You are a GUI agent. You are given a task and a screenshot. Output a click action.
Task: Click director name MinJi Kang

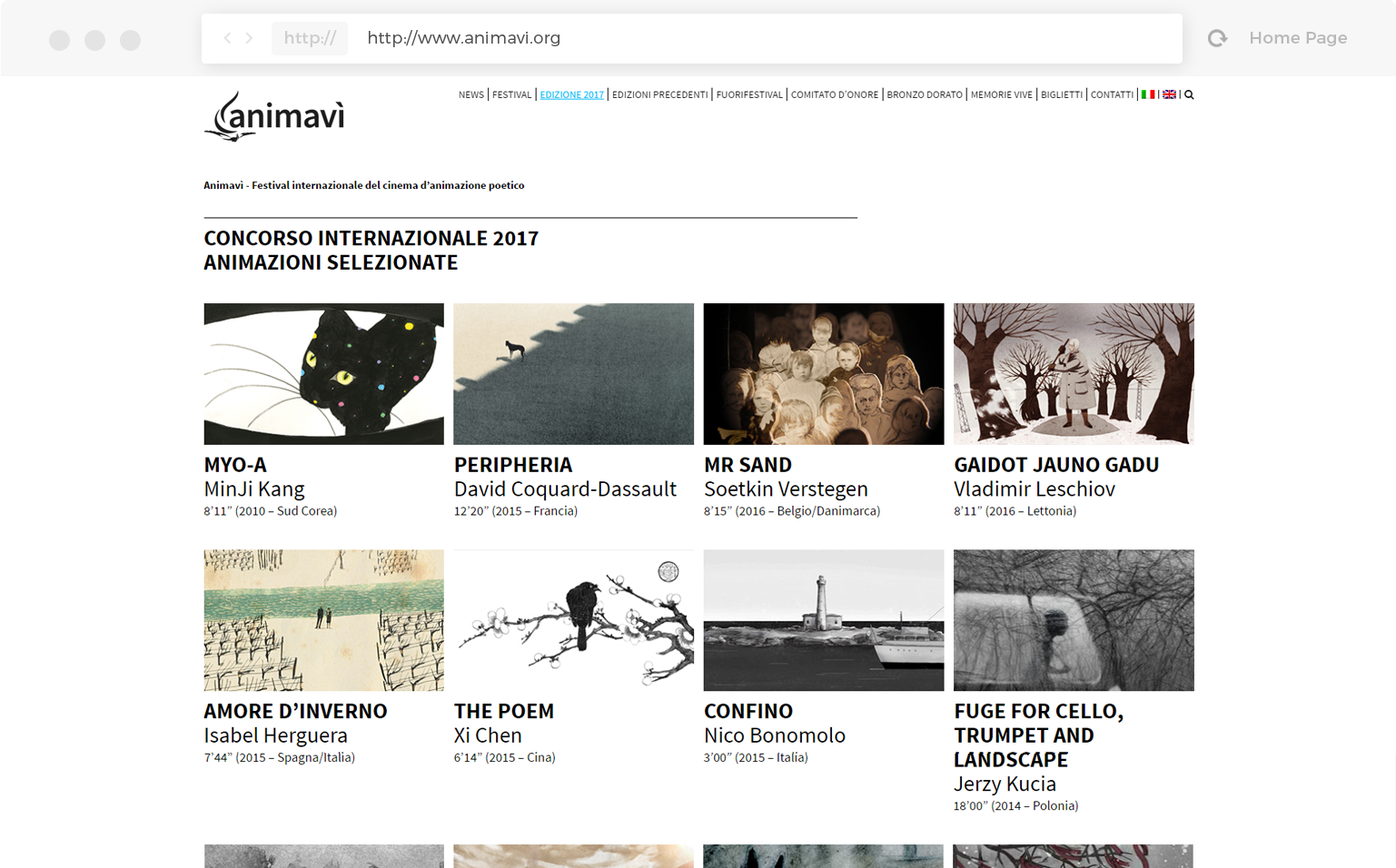pyautogui.click(x=254, y=489)
